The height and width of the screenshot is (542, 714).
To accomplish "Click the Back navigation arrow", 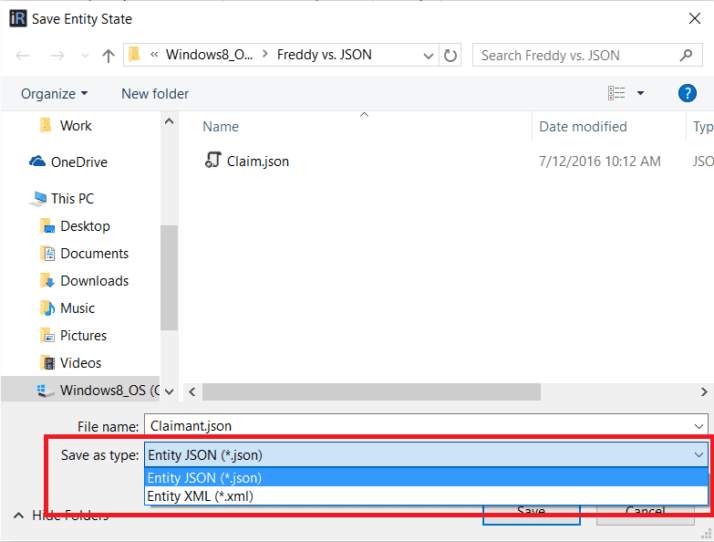I will tap(23, 56).
